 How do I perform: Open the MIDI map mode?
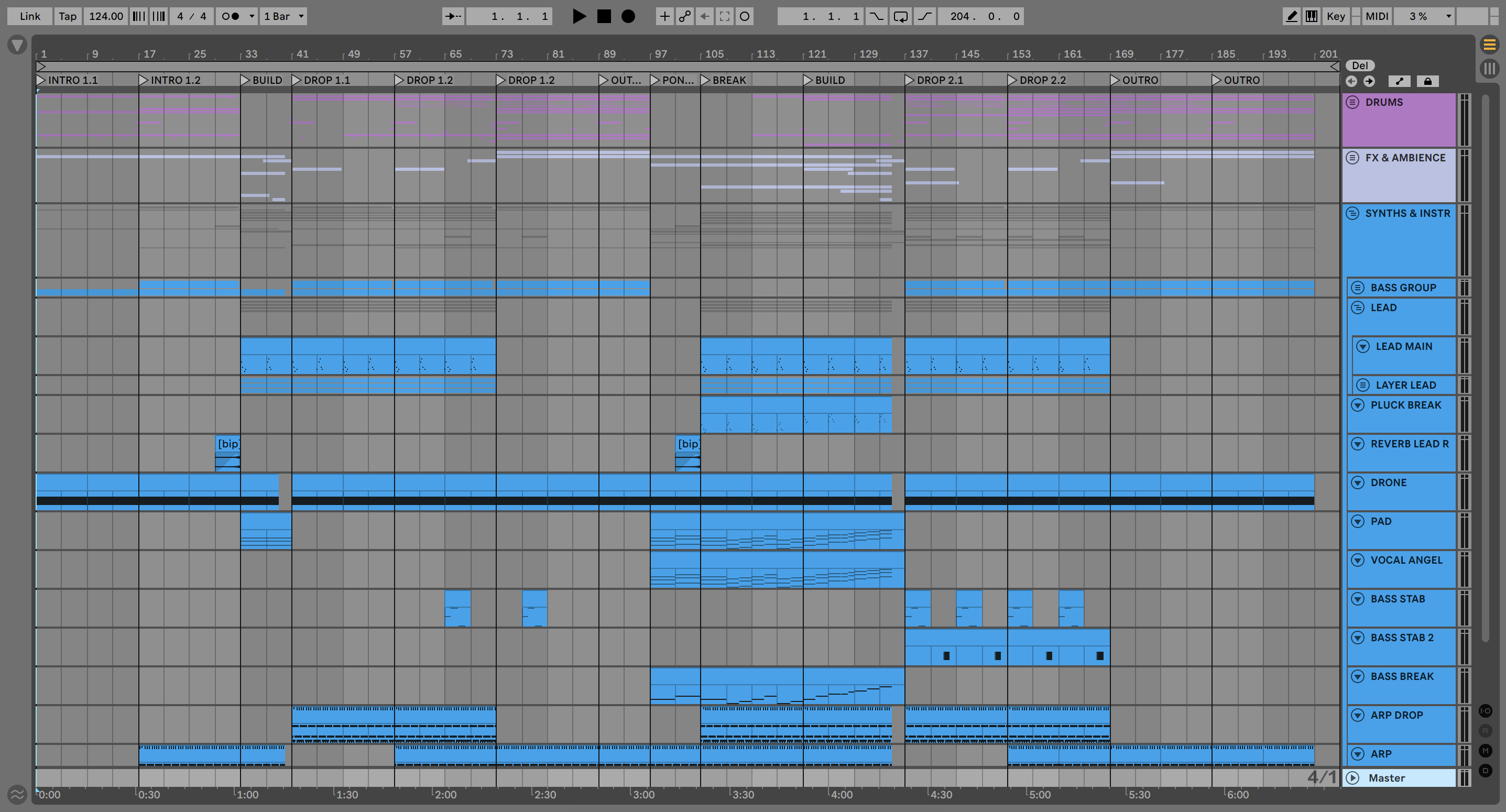[1376, 16]
